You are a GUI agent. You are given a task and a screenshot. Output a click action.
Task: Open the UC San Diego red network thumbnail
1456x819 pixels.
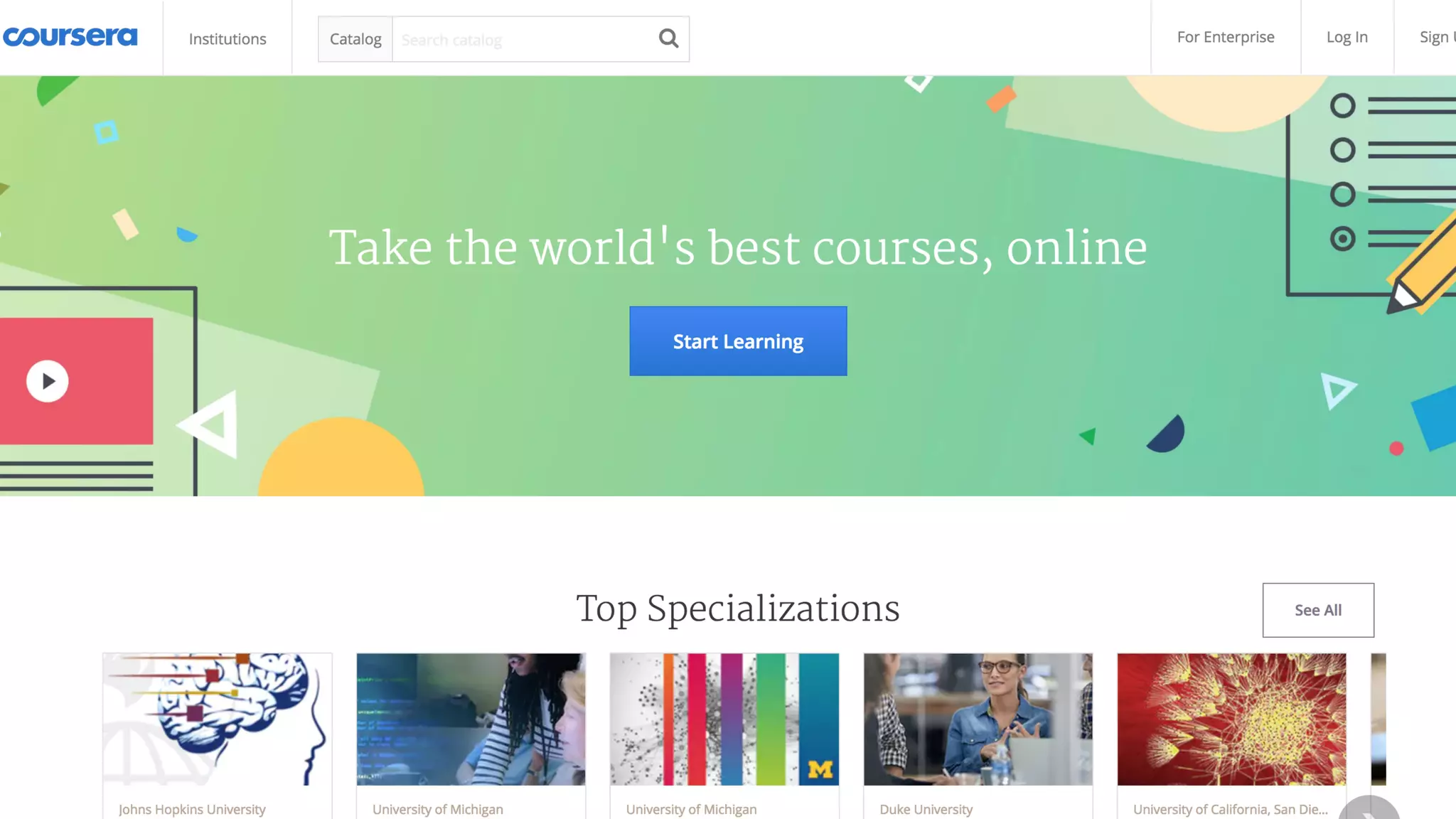point(1231,719)
